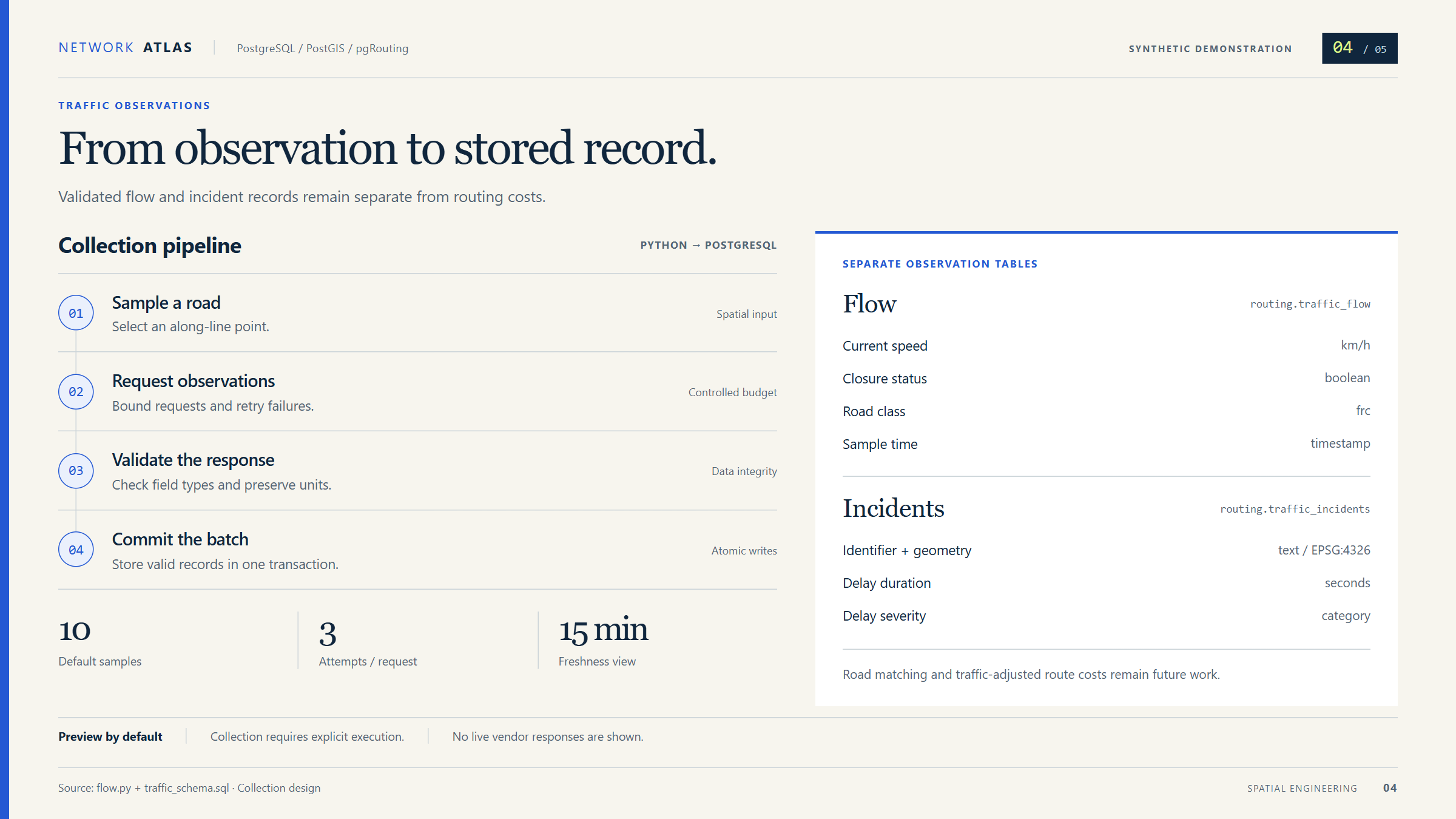Select the 'Sample a road' step title
1456x819 pixels.
pyautogui.click(x=166, y=303)
